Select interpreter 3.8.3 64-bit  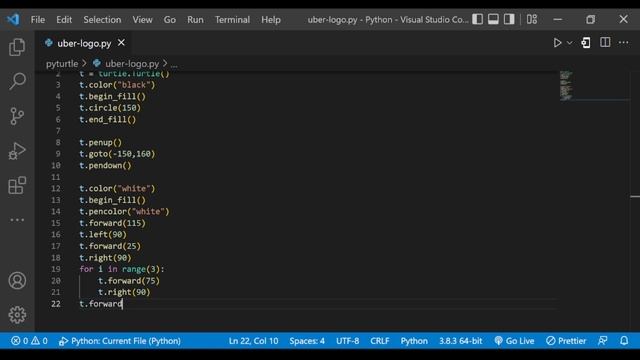coord(460,341)
